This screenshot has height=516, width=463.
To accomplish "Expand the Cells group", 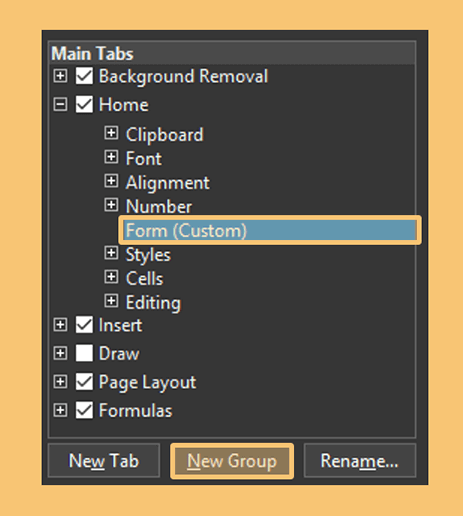I will (x=111, y=277).
